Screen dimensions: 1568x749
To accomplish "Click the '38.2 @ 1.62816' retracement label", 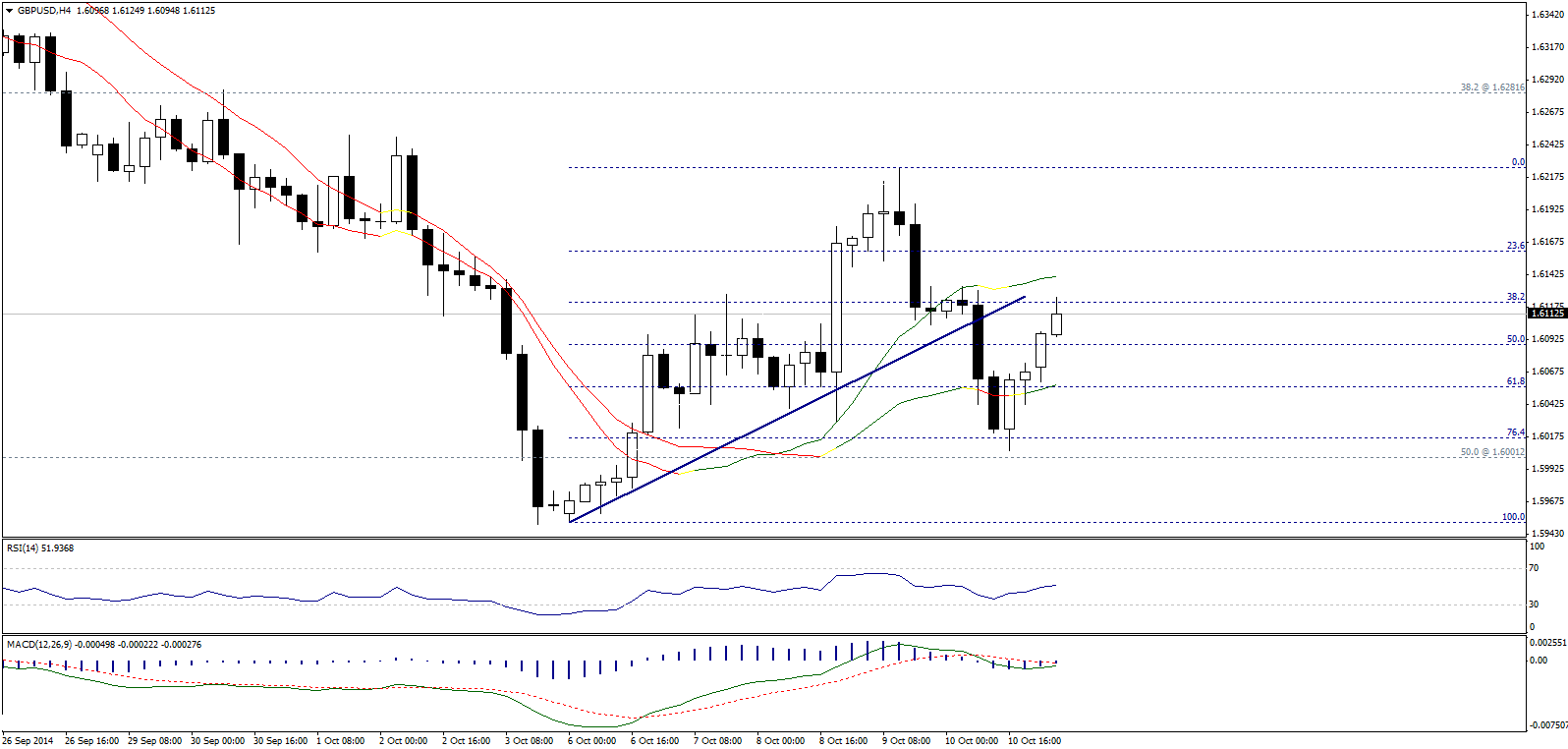I will [1492, 87].
